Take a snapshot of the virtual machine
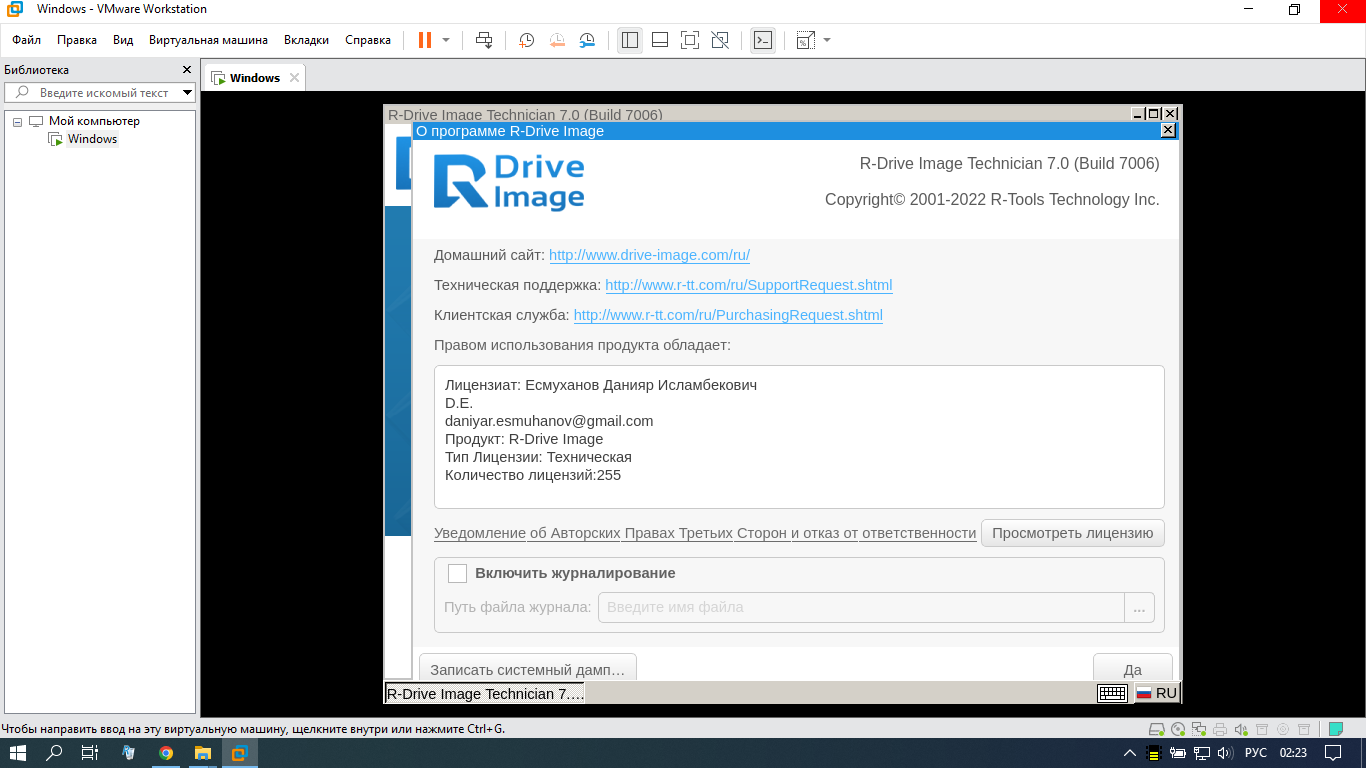Image resolution: width=1366 pixels, height=768 pixels. click(526, 40)
